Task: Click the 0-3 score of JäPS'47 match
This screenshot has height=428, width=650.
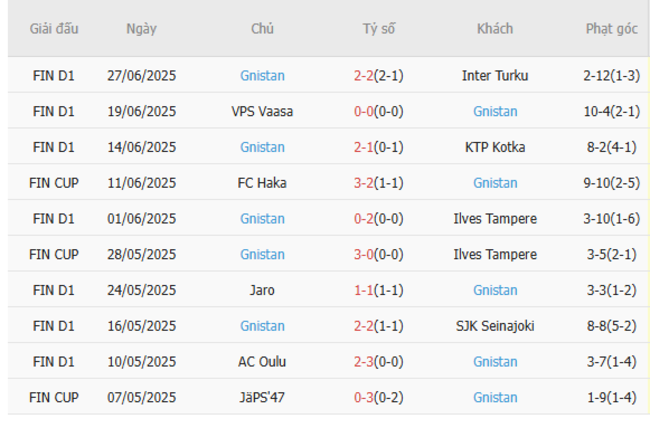Action: pos(364,398)
